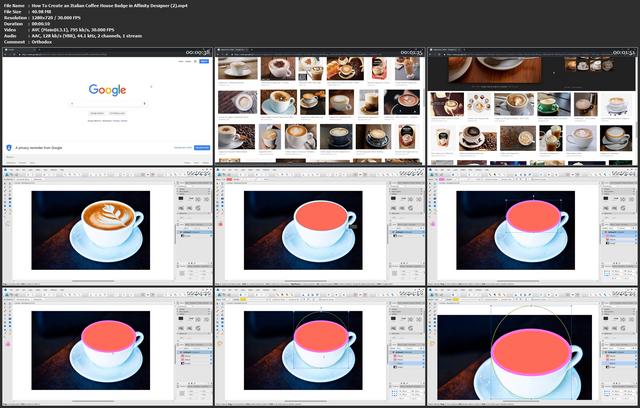Click the black fill swatch in last frame's panel
Image resolution: width=640 pixels, height=408 pixels.
(606, 318)
